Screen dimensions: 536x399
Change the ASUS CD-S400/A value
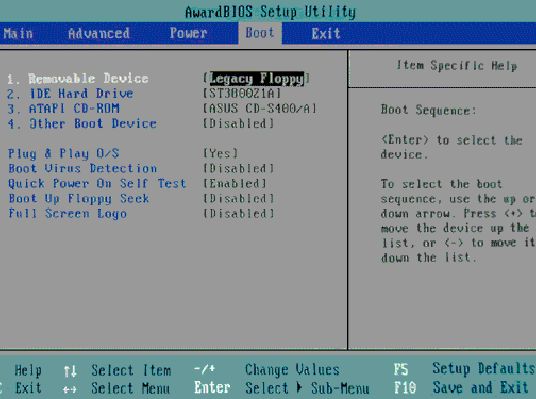click(260, 109)
